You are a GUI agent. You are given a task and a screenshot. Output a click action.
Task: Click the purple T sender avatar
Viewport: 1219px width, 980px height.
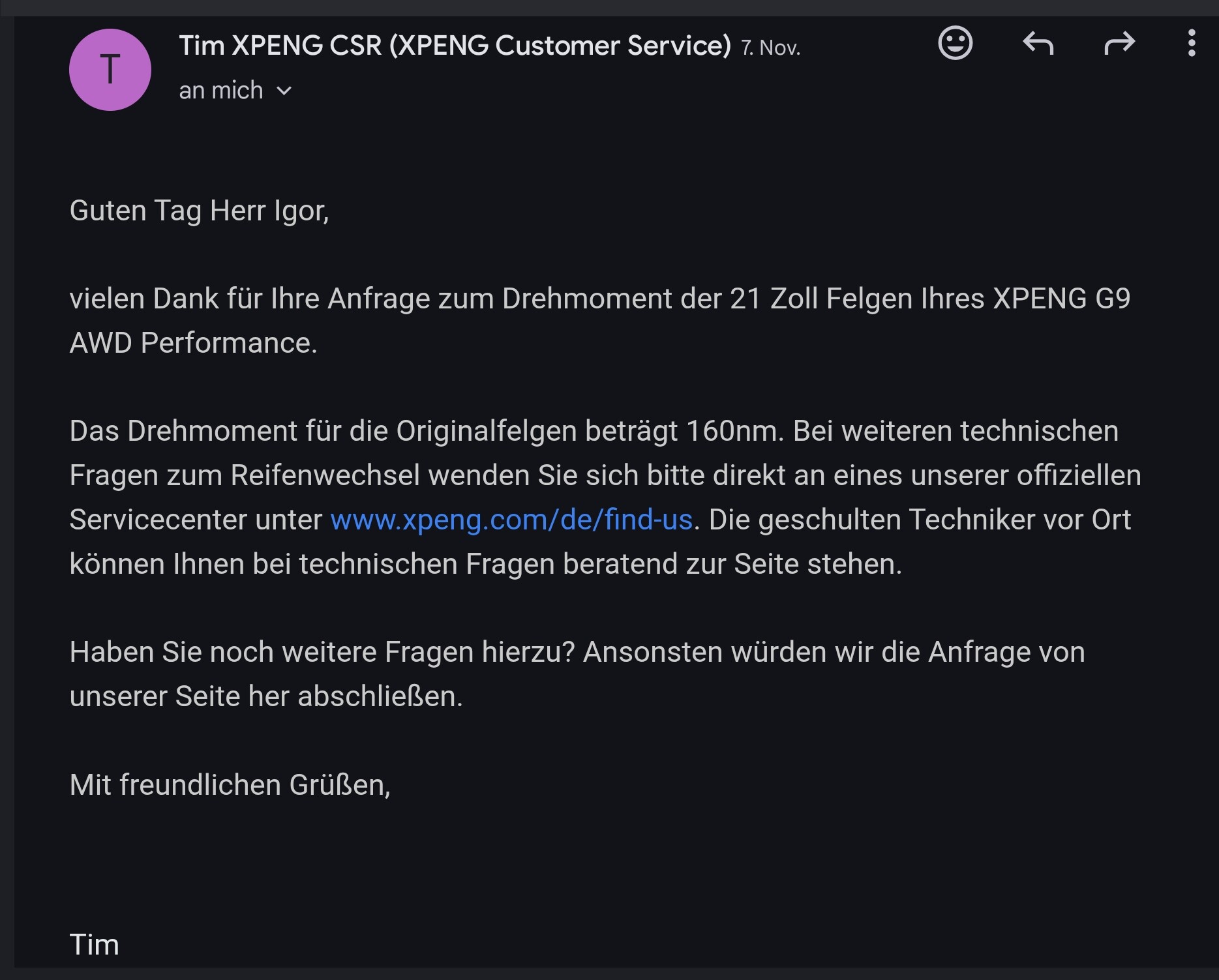tap(110, 70)
